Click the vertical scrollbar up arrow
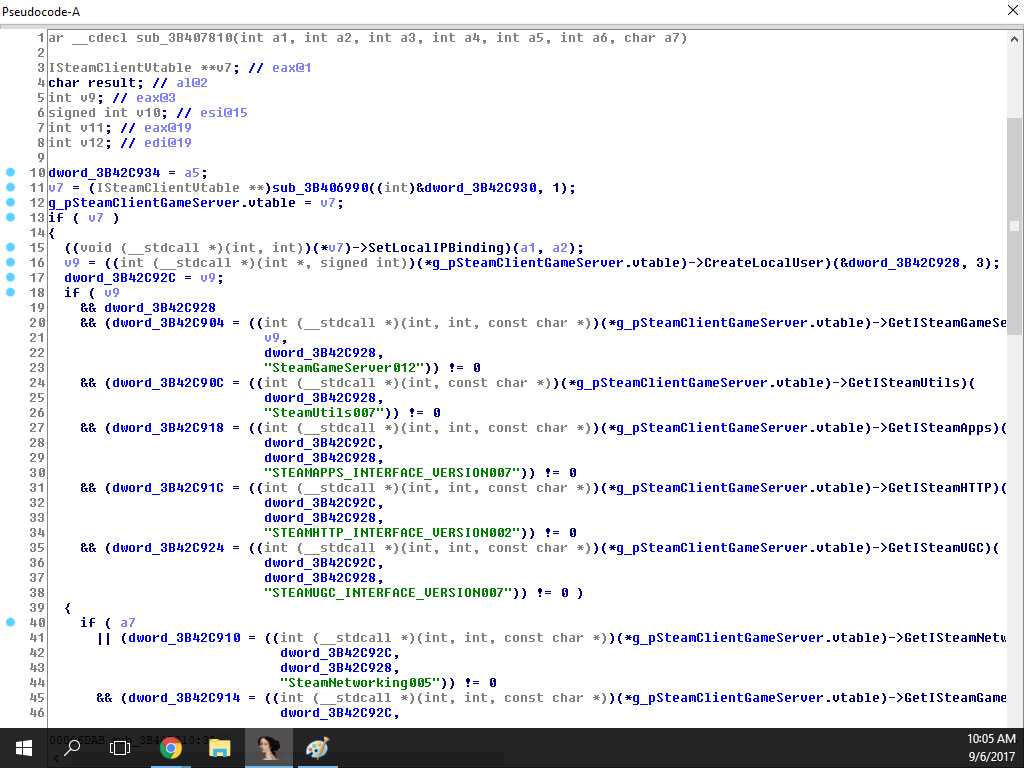The height and width of the screenshot is (768, 1024). click(1014, 39)
